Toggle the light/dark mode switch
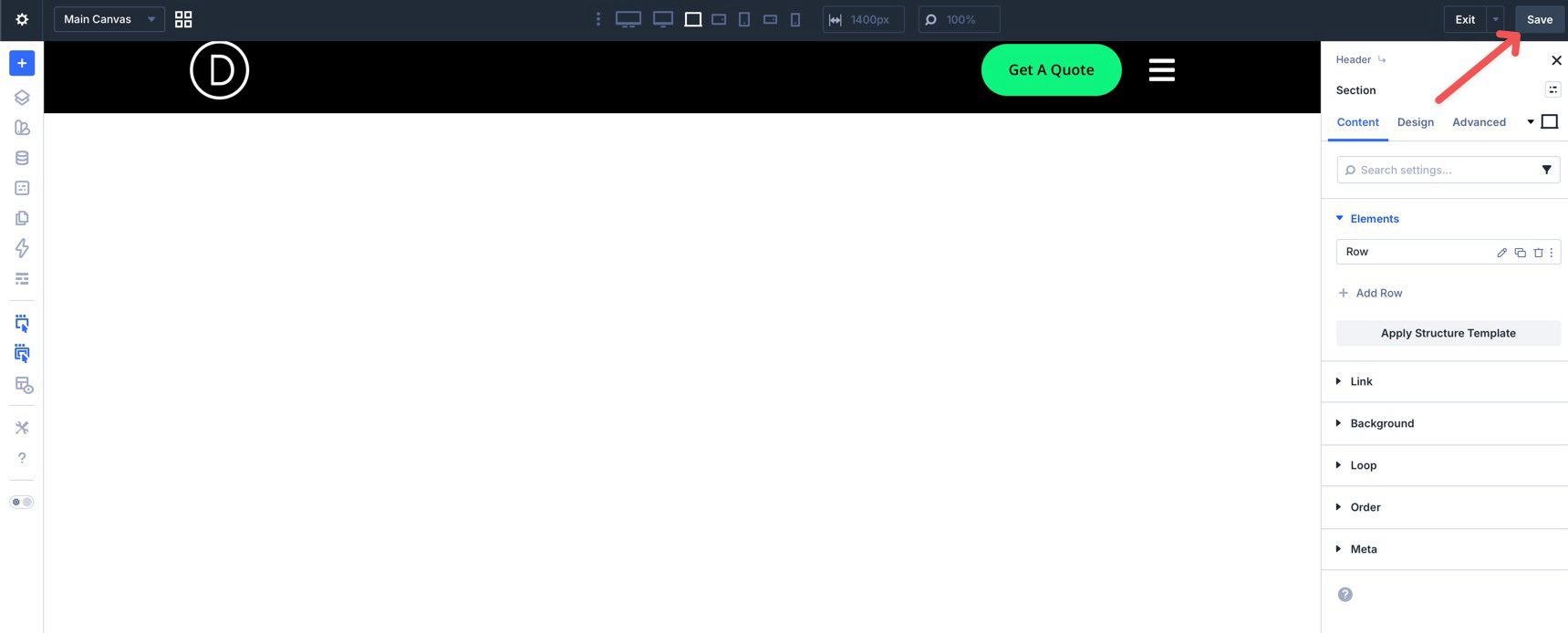The width and height of the screenshot is (1568, 633). tap(22, 502)
